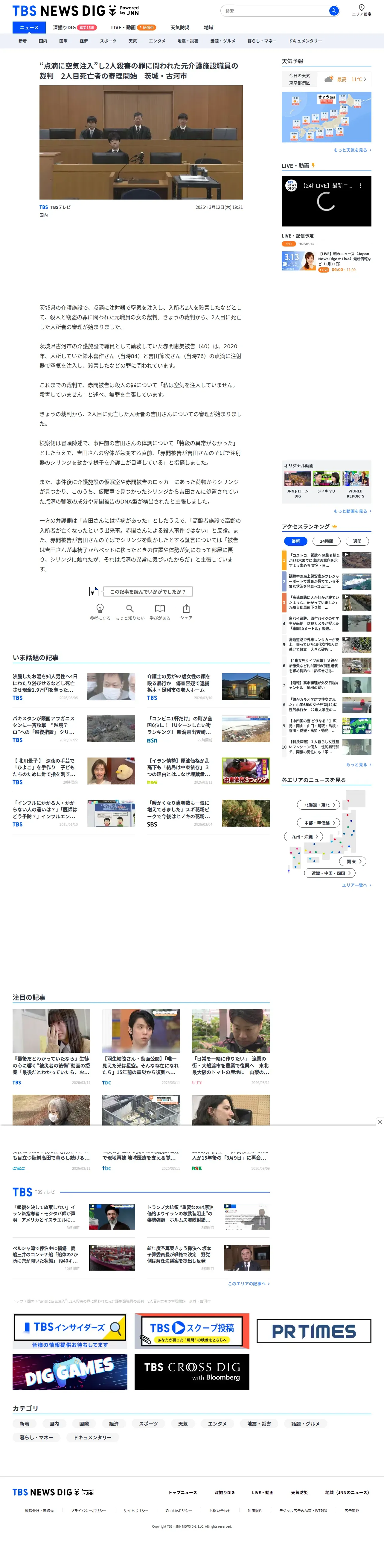Open the JNNドローンDIG video thumbnail
384x1568 pixels.
298,478
